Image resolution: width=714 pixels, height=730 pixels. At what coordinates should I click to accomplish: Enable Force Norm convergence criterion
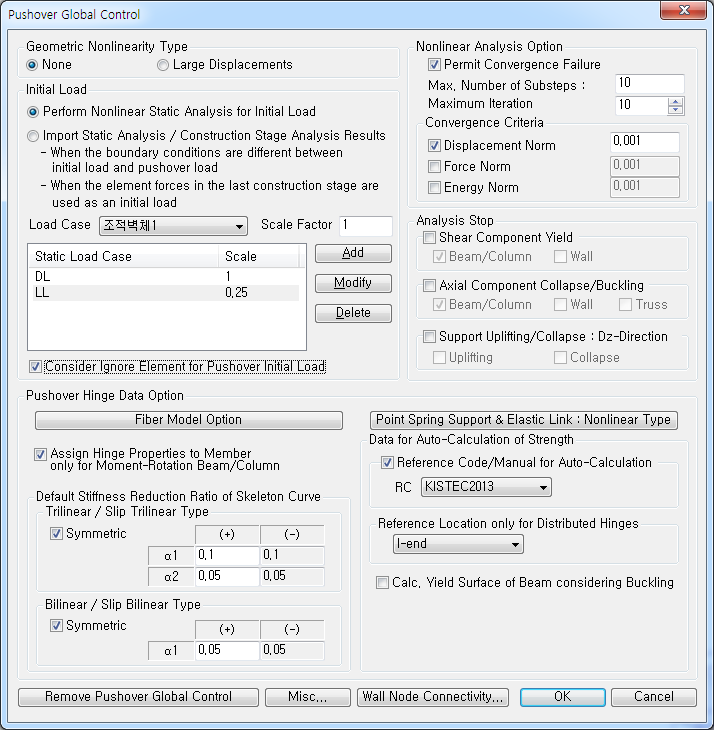point(434,167)
